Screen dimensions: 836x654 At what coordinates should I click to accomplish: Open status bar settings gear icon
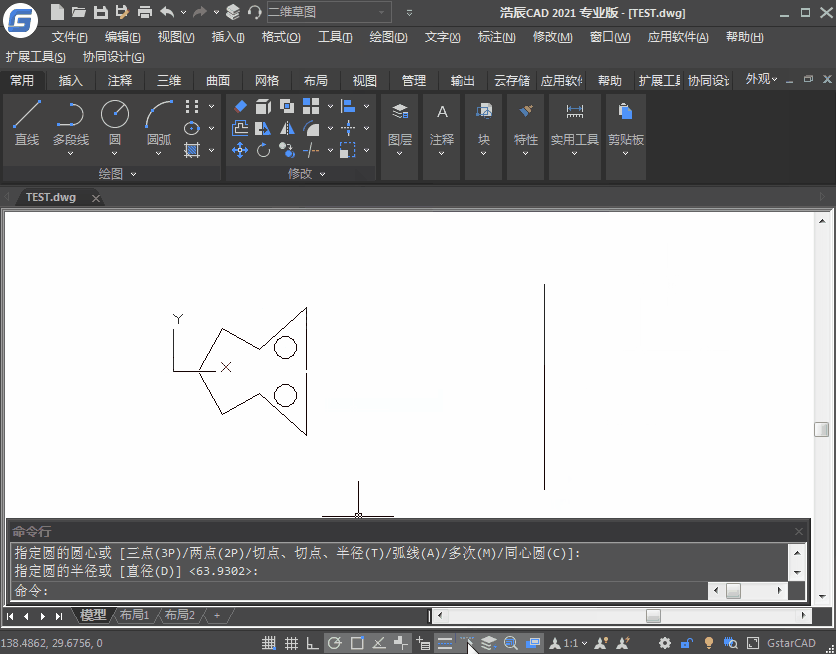click(x=664, y=643)
